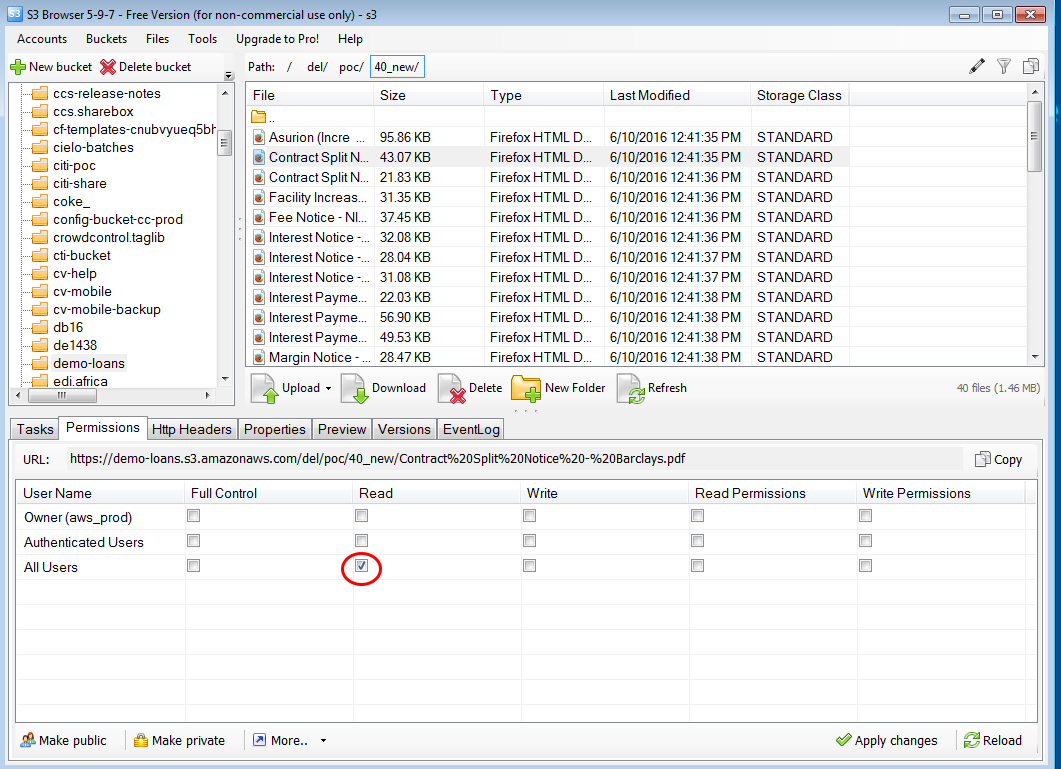This screenshot has width=1061, height=769.
Task: Check Full Control for All Users
Action: (194, 565)
